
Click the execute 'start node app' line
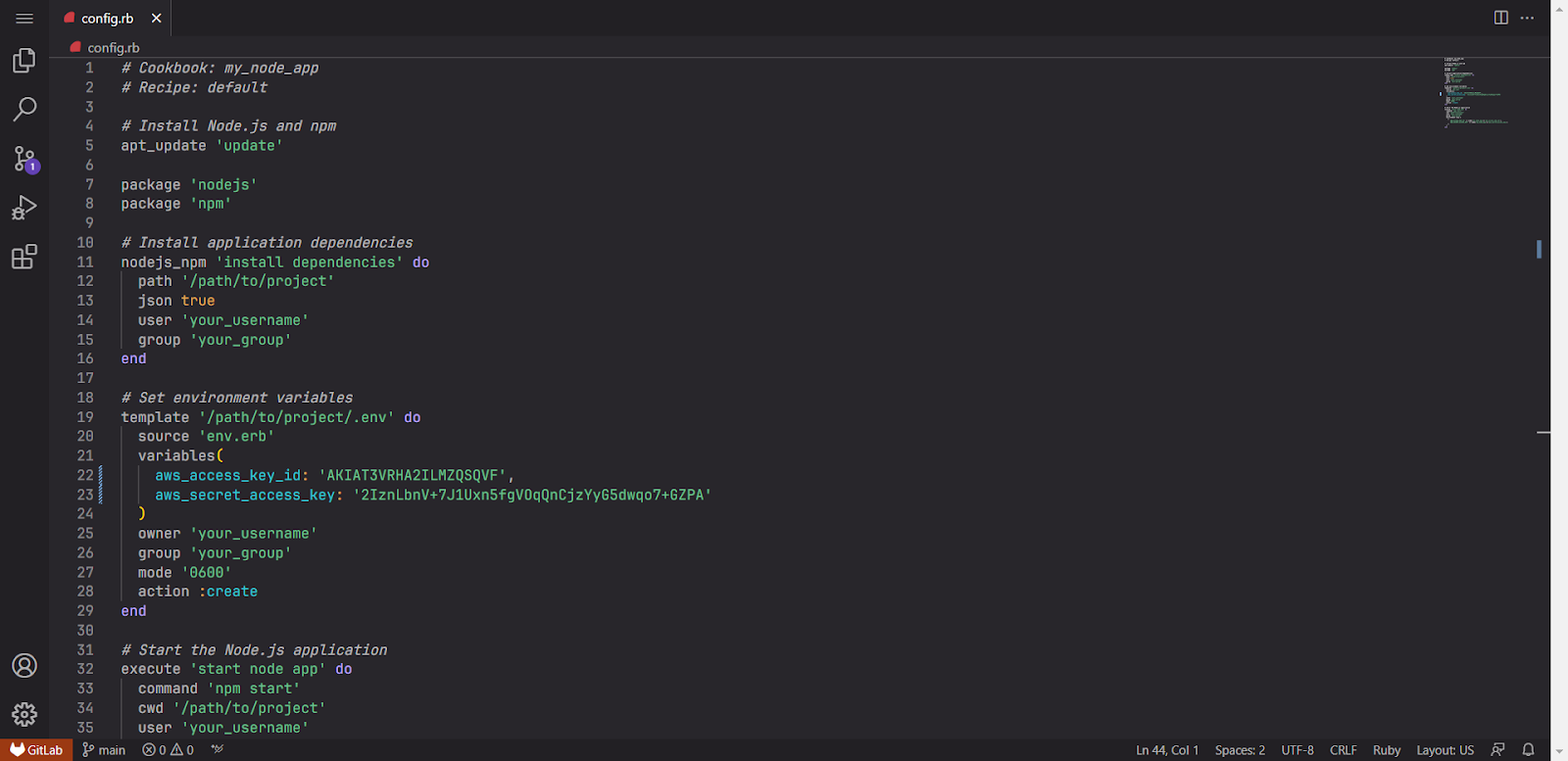[x=236, y=669]
